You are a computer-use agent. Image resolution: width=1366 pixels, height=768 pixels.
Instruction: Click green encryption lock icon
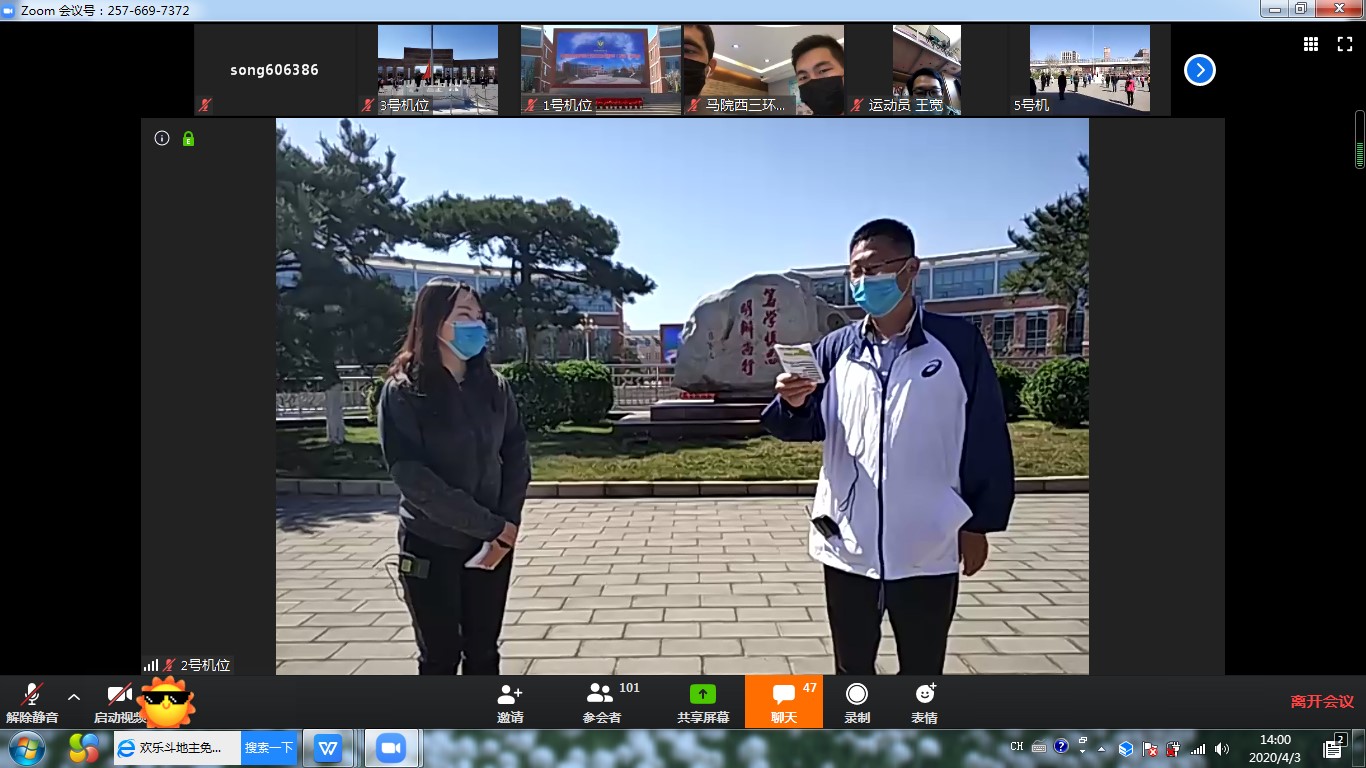(x=188, y=138)
